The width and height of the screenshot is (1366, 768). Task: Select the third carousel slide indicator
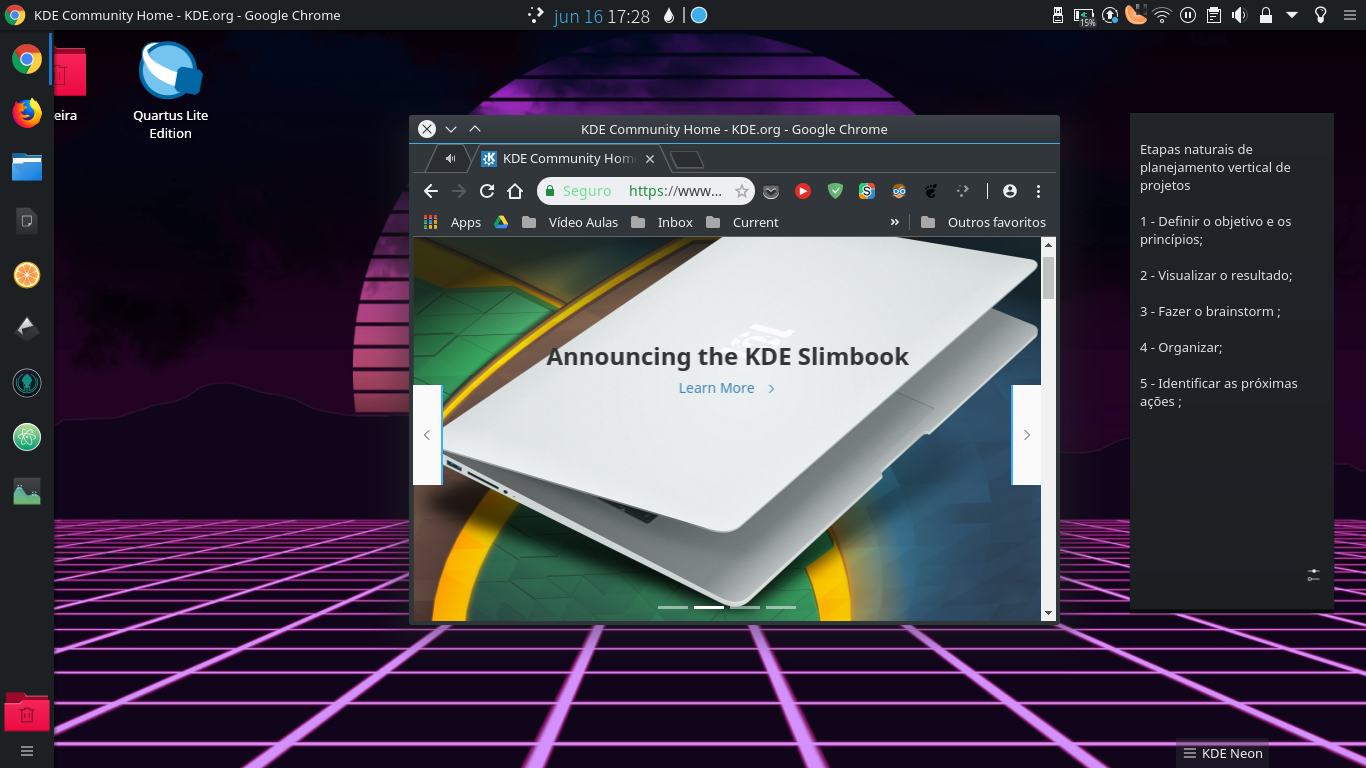[745, 607]
